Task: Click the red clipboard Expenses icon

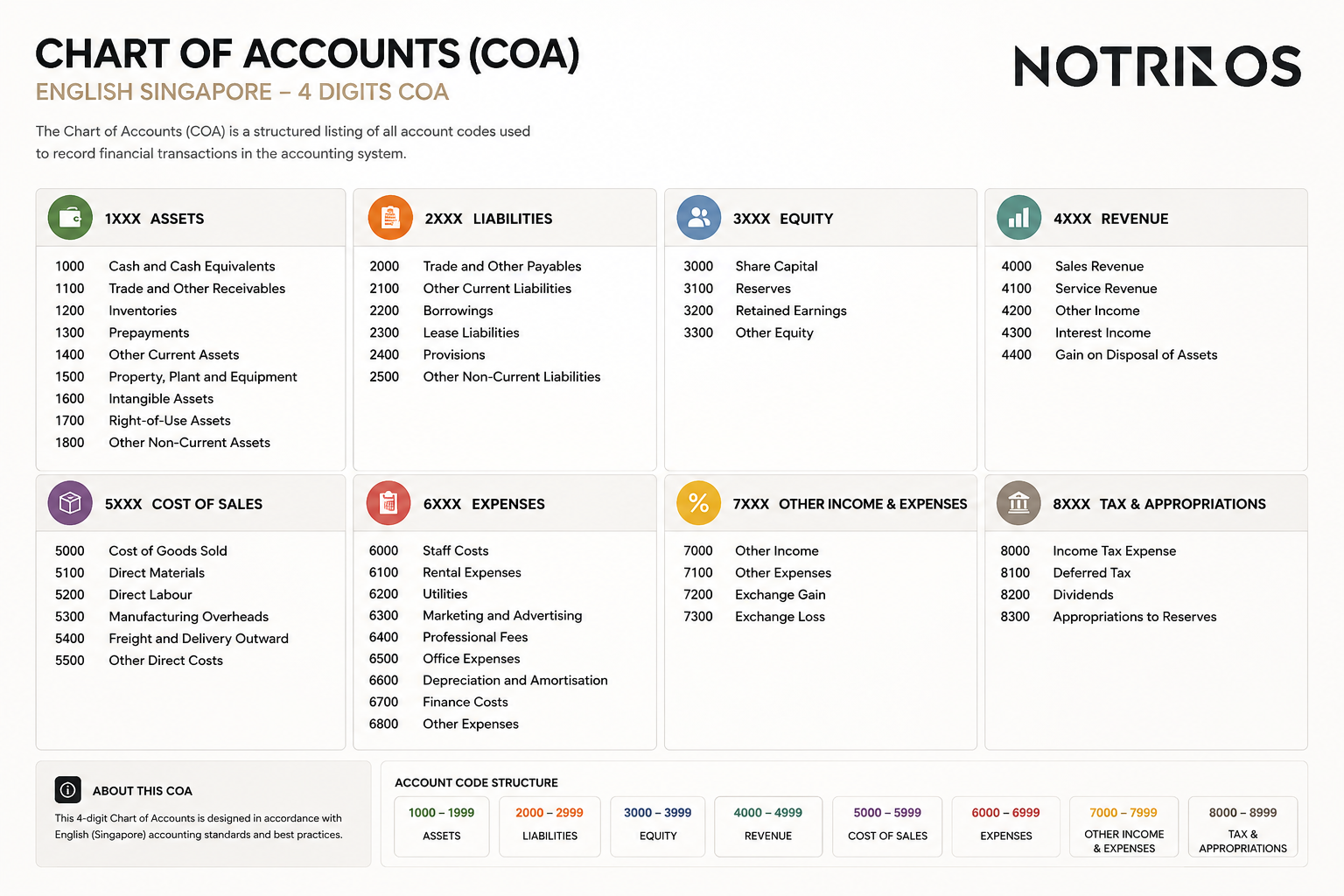Action: point(389,503)
